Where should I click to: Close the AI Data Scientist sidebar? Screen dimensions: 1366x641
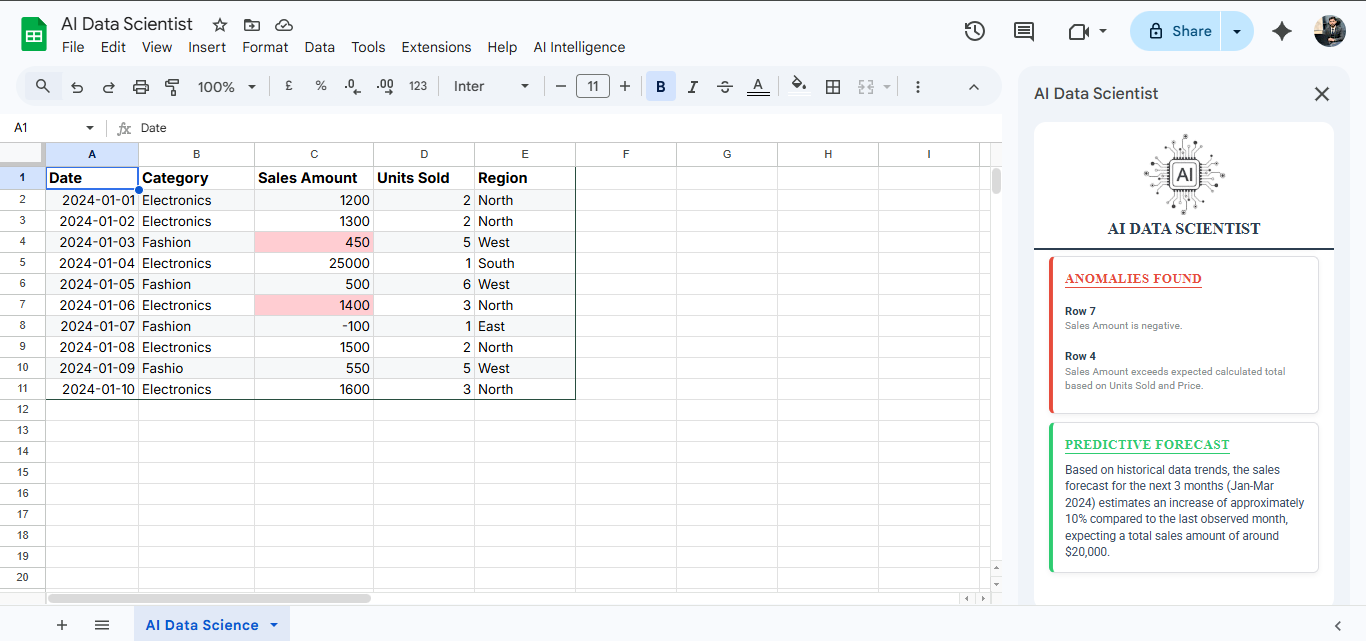[x=1322, y=93]
